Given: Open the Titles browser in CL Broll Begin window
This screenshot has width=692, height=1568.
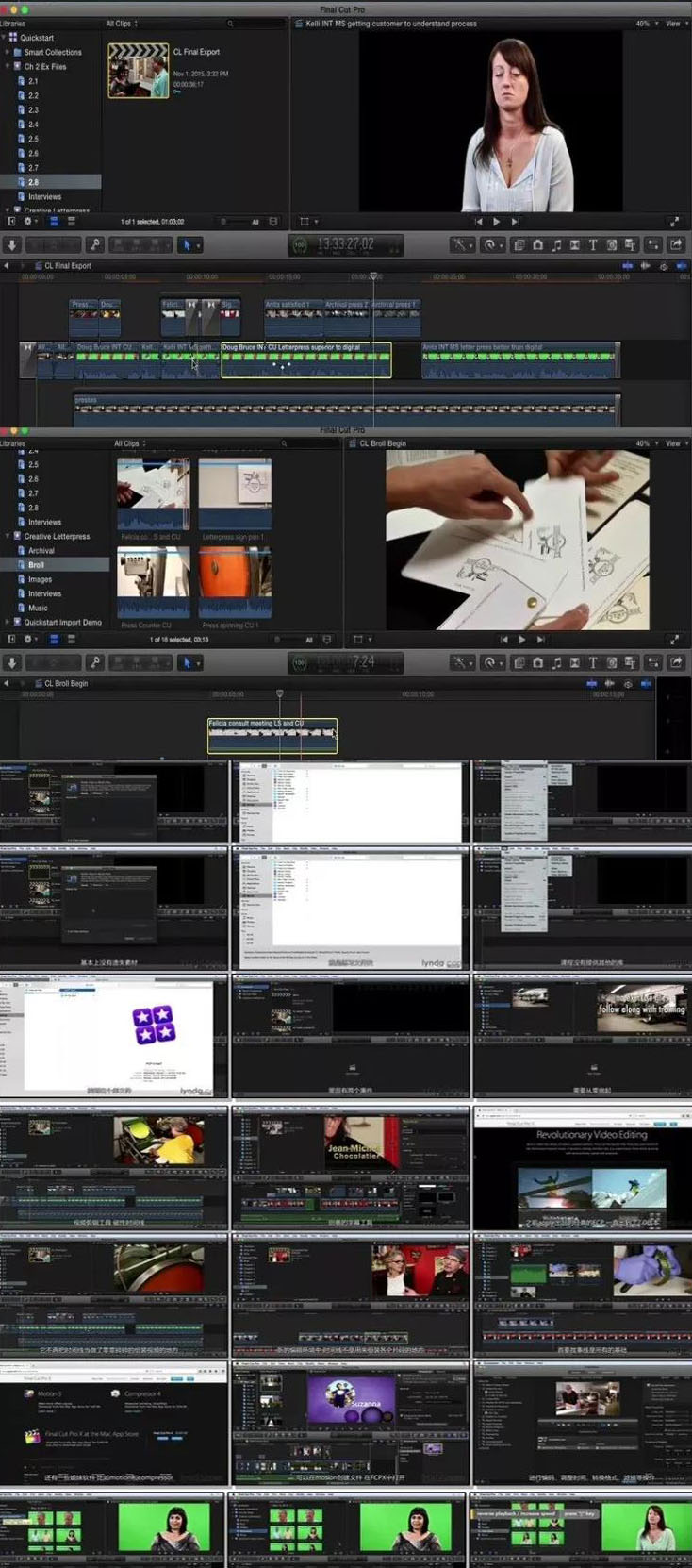Looking at the screenshot, I should pos(593,662).
